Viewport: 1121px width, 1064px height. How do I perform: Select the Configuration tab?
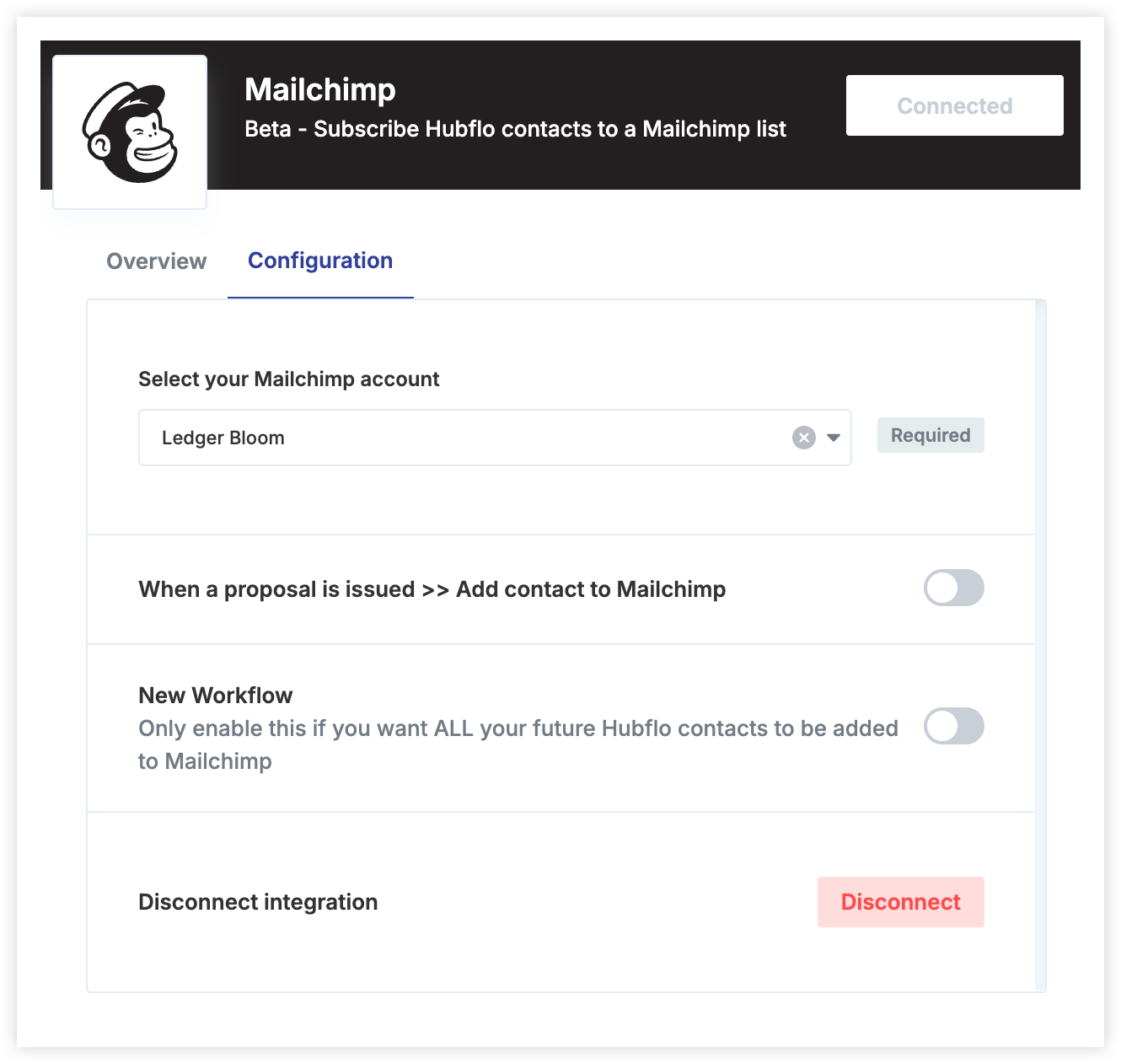tap(320, 261)
